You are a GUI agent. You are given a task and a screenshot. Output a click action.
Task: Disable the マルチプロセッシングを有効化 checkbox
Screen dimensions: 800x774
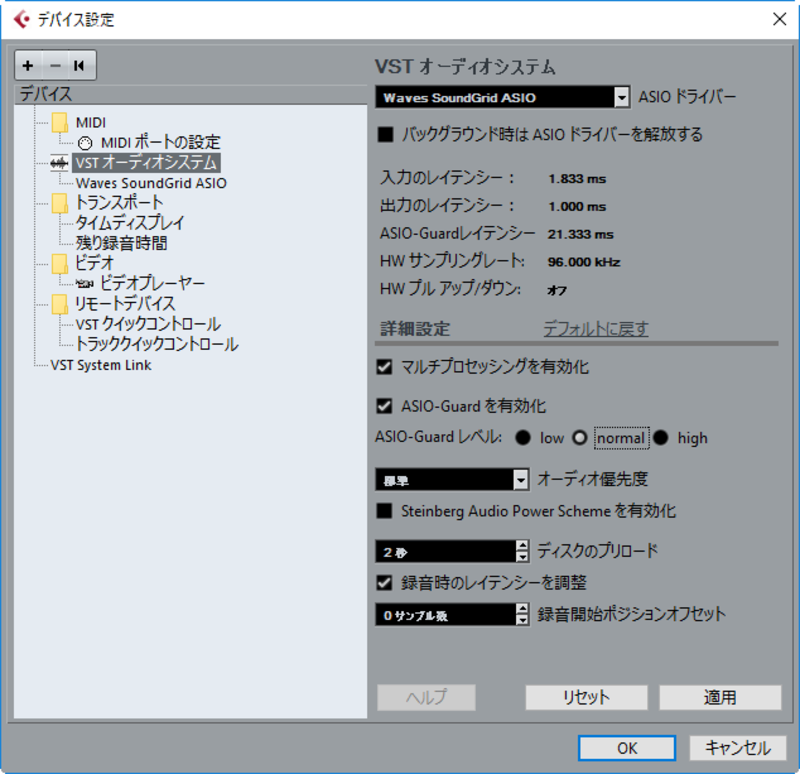coord(384,367)
